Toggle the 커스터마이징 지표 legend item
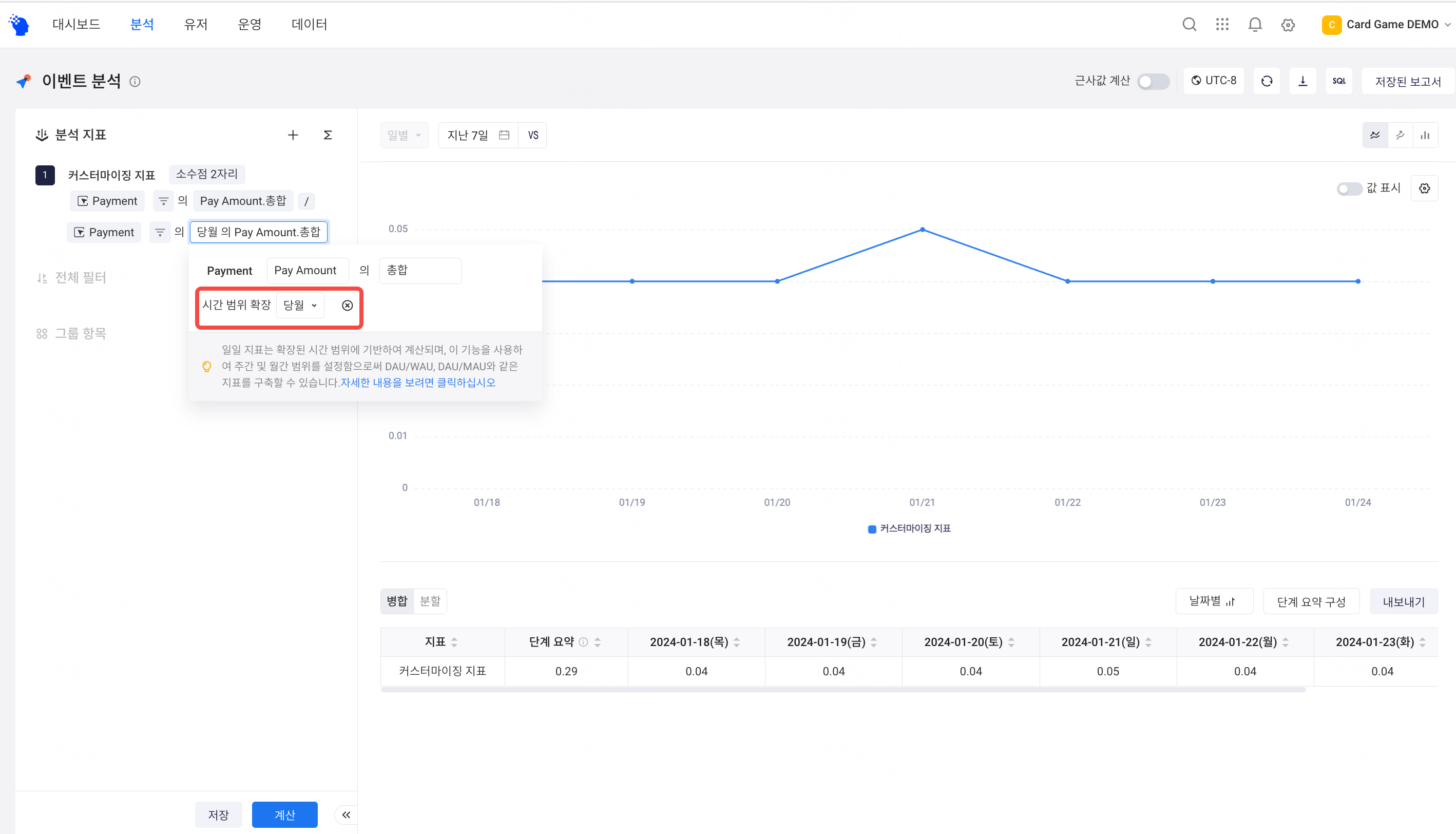1456x834 pixels. pyautogui.click(x=909, y=528)
